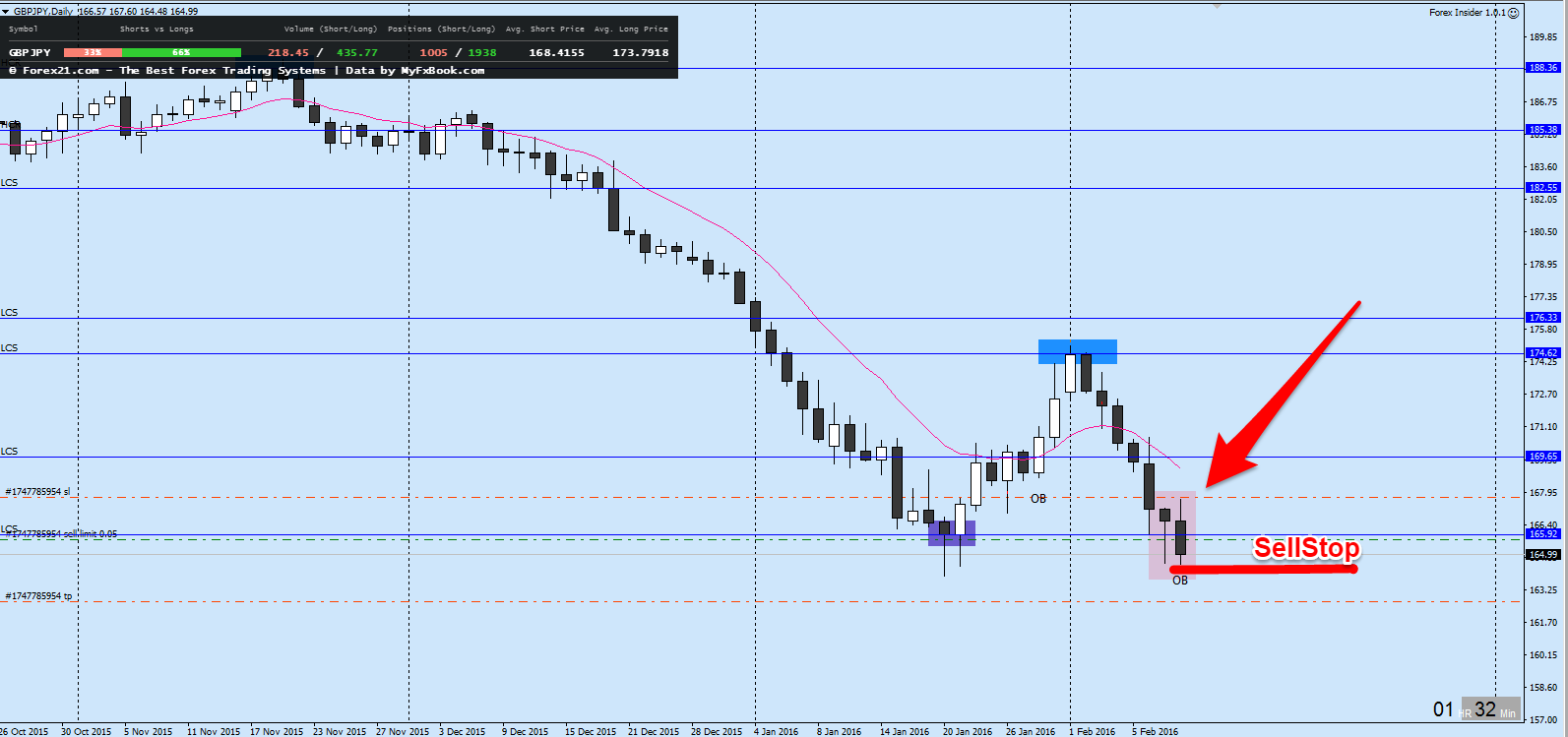Click the average short price 168.4155
Viewport: 1568px width, 737px height.
point(557,53)
